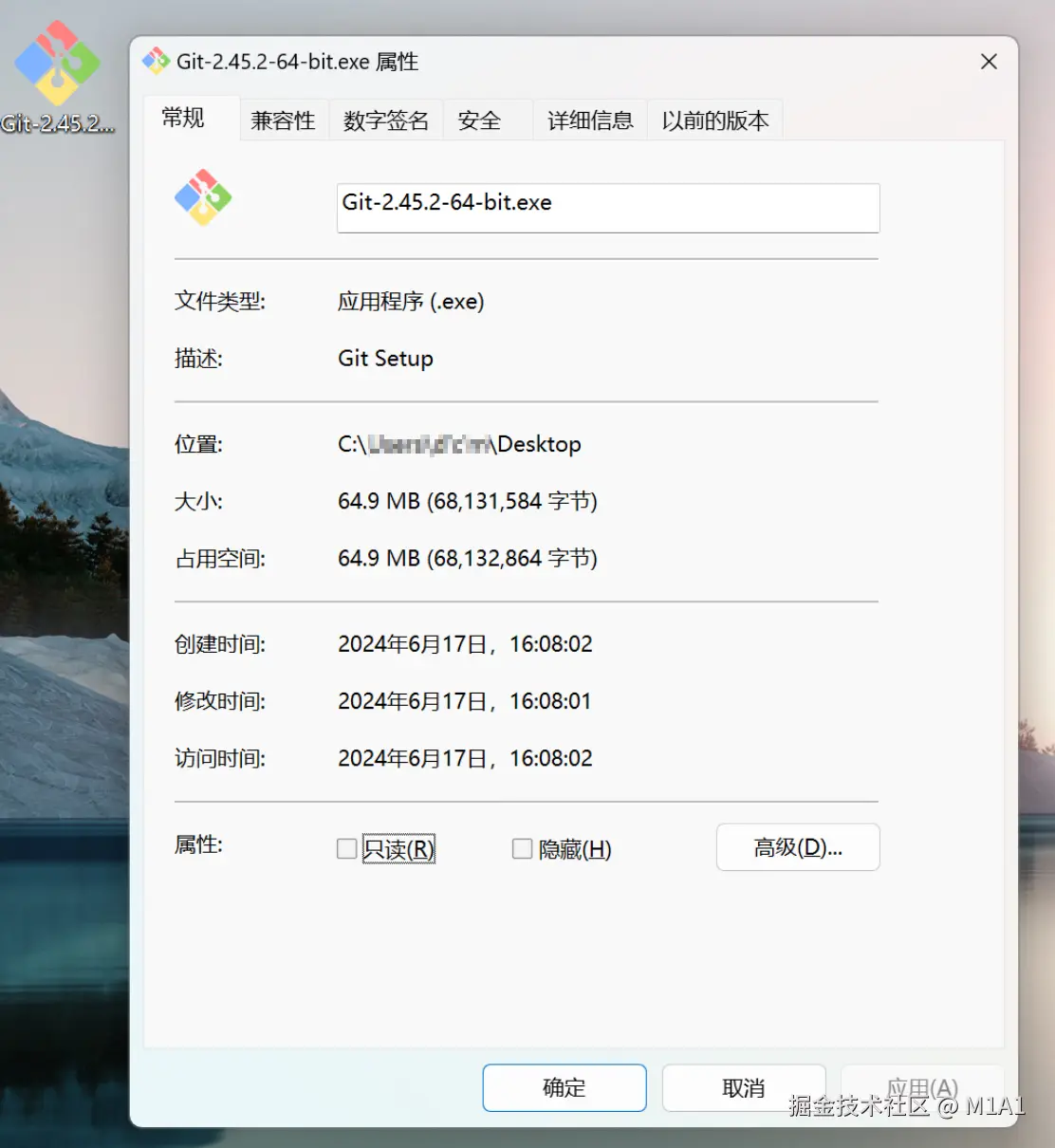
Task: Click the file type value 应用程序 (.exe)
Action: pyautogui.click(x=411, y=302)
